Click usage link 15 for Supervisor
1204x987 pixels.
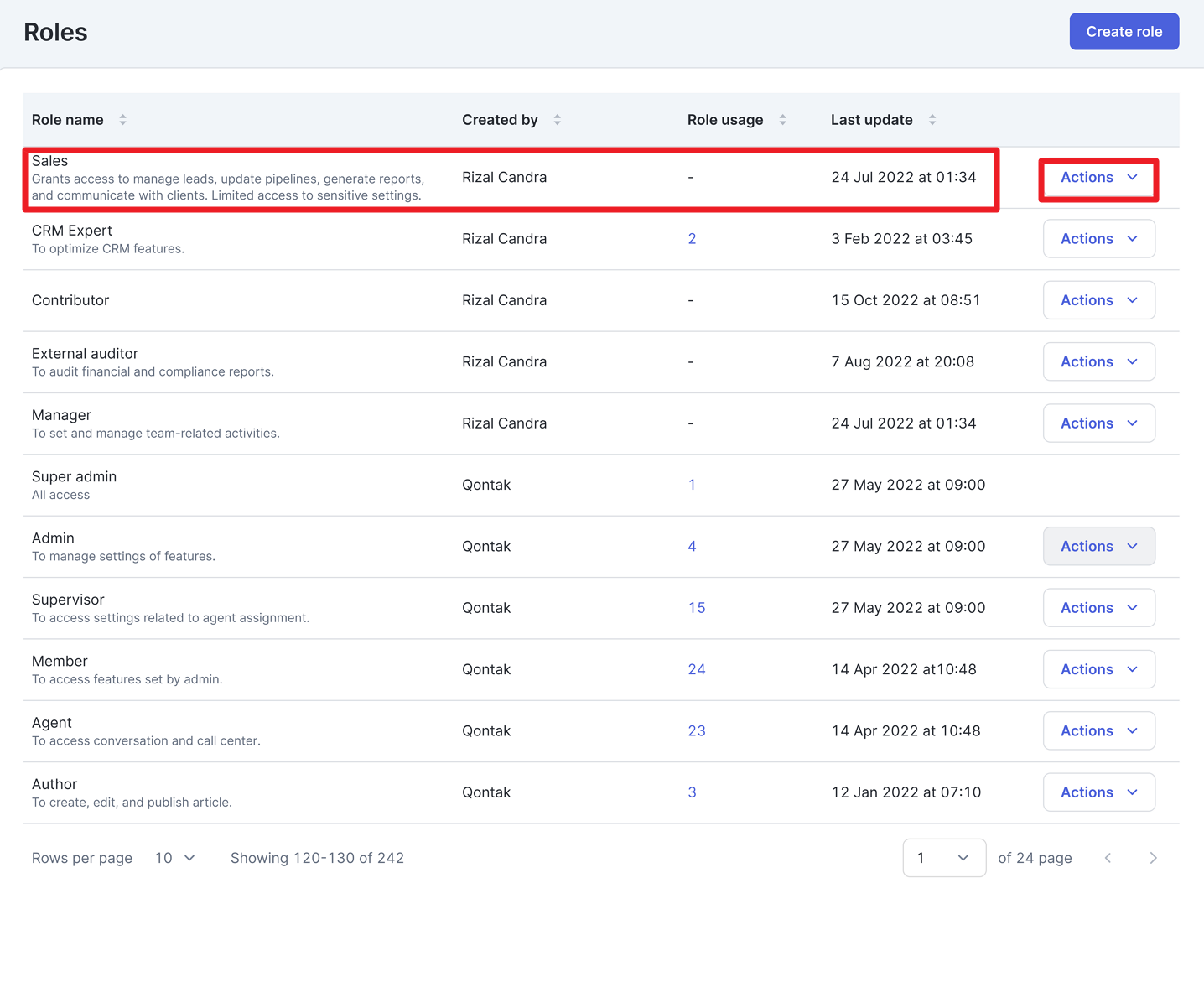[696, 608]
